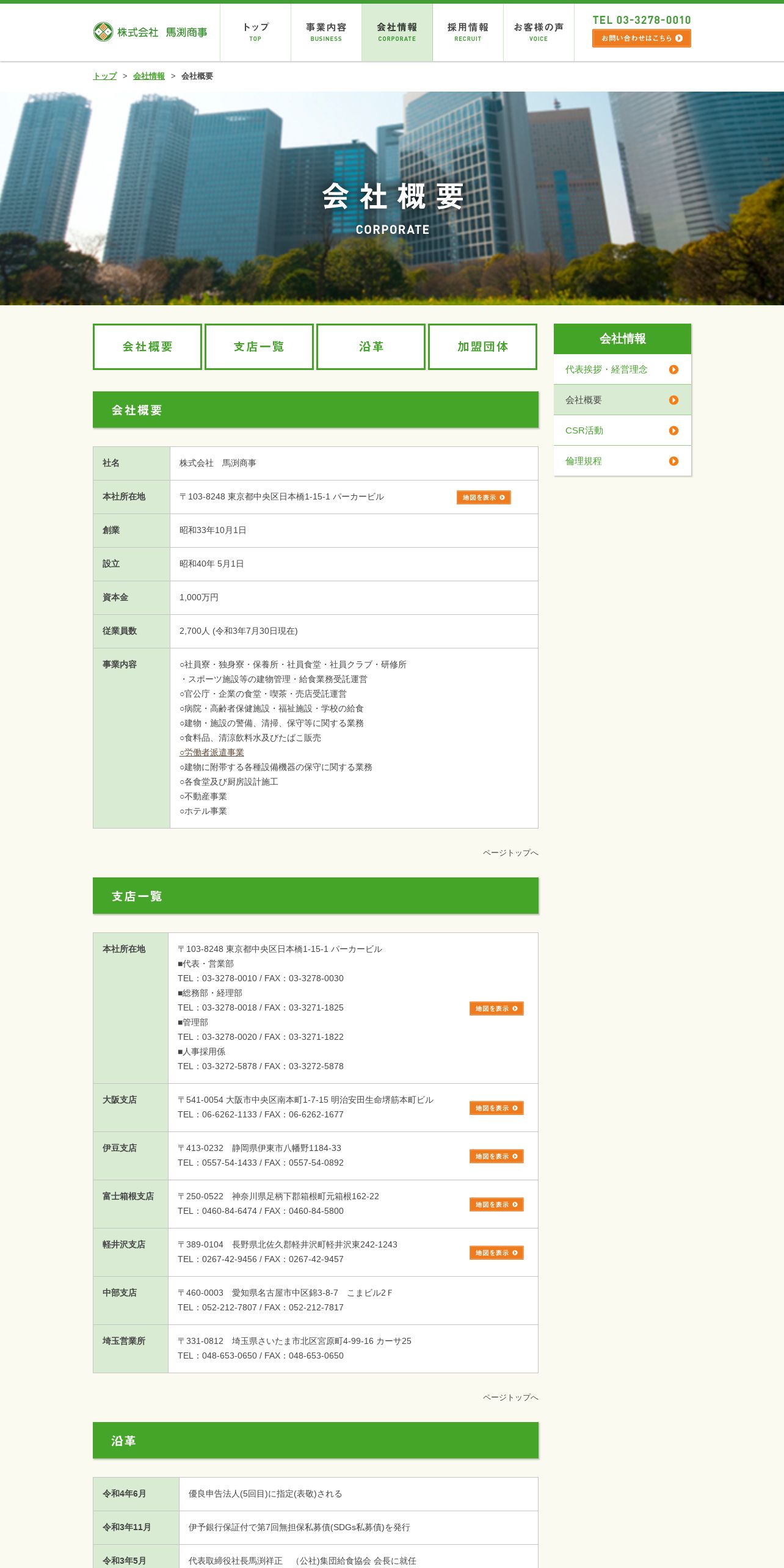
Task: Click 埼玉営業所 row label
Action: pos(124,1341)
